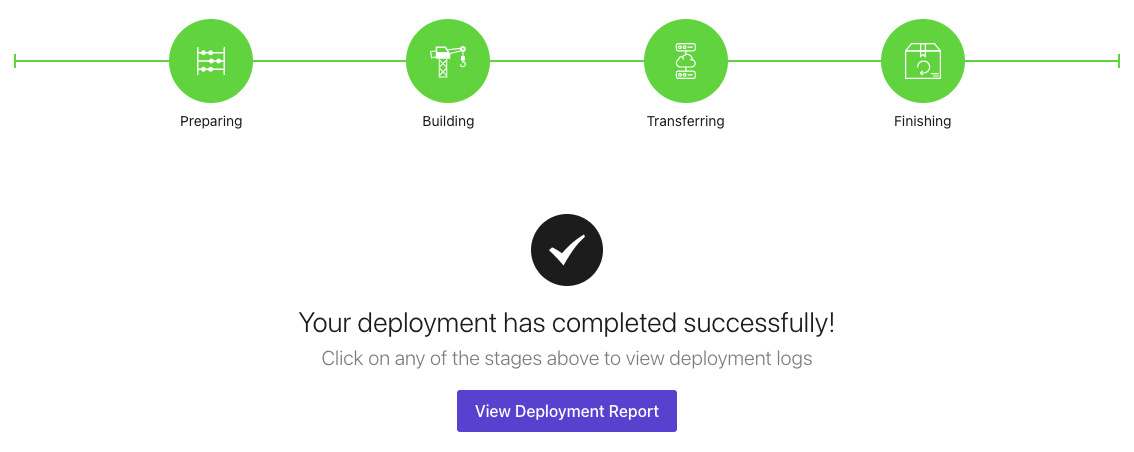Click progress line segment left of Preparing

pyautogui.click(x=92, y=61)
